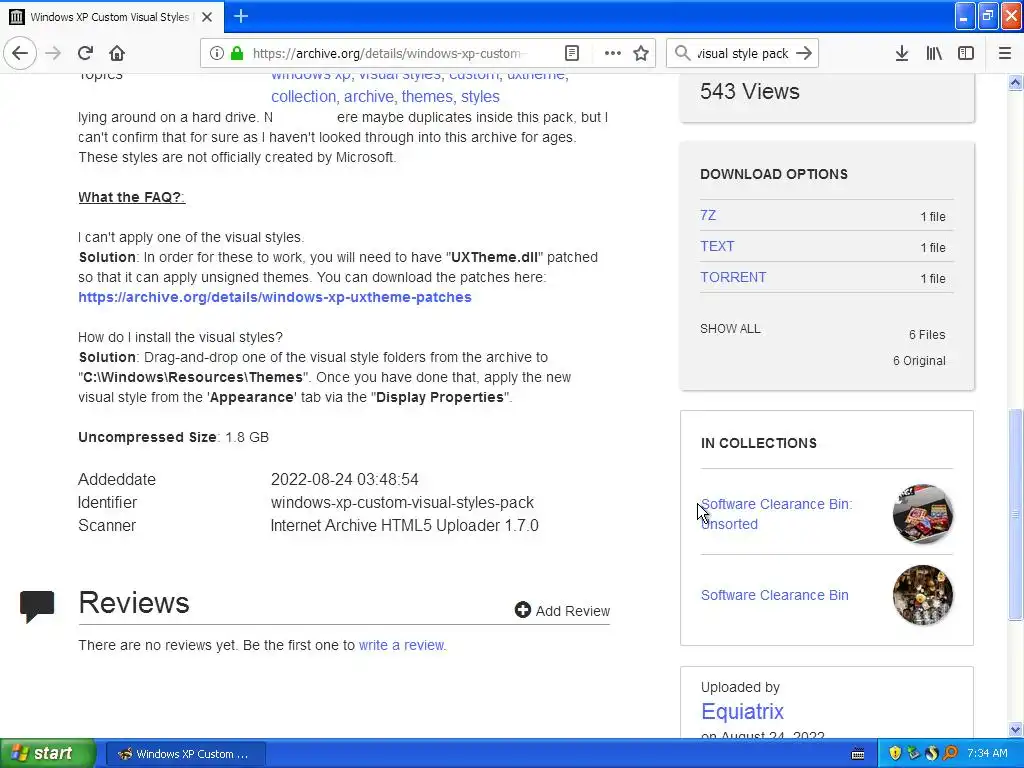Show site information icon in address bar
Viewport: 1024px width, 768px height.
pos(216,54)
